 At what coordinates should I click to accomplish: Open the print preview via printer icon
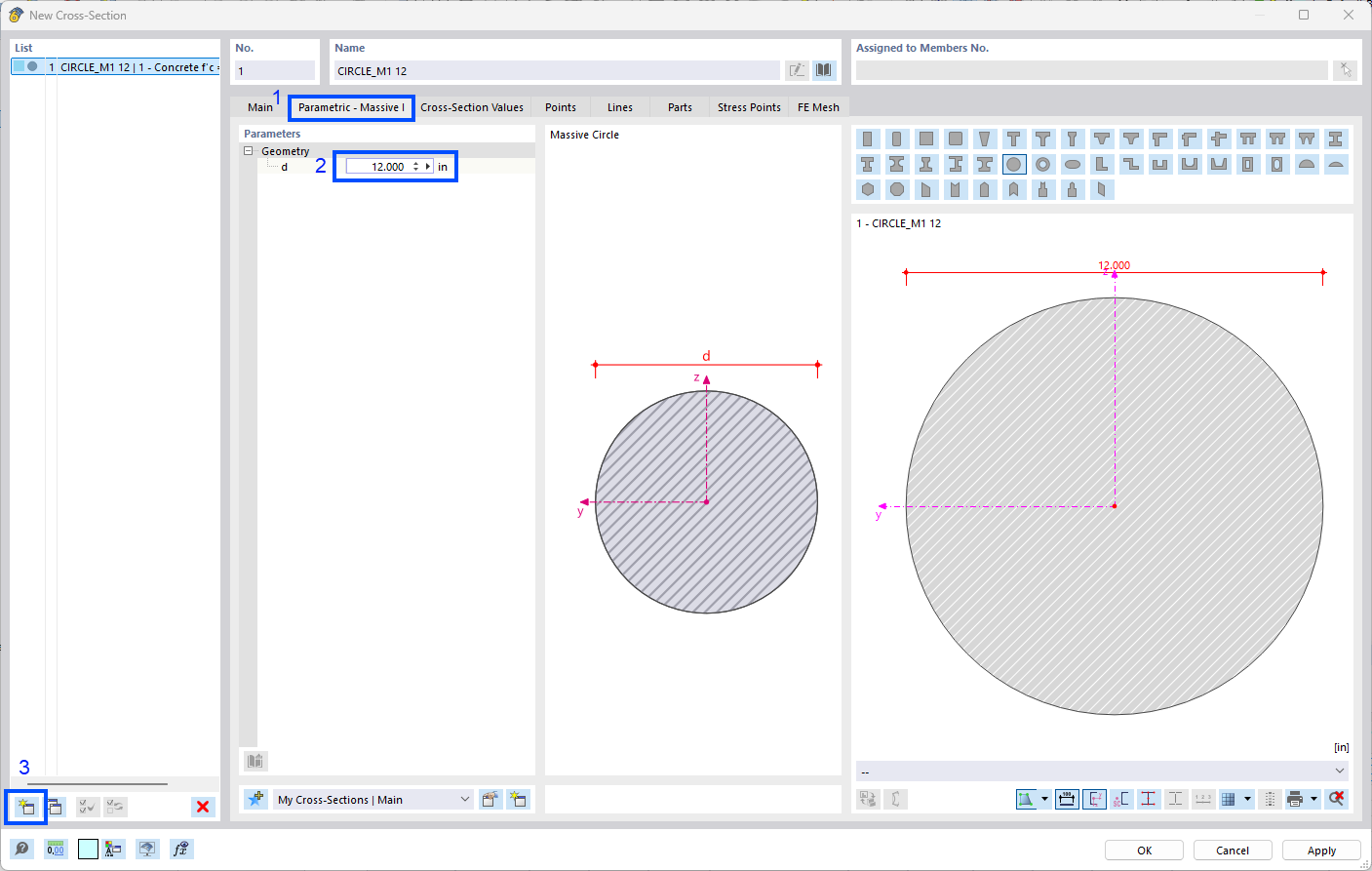click(x=1295, y=798)
